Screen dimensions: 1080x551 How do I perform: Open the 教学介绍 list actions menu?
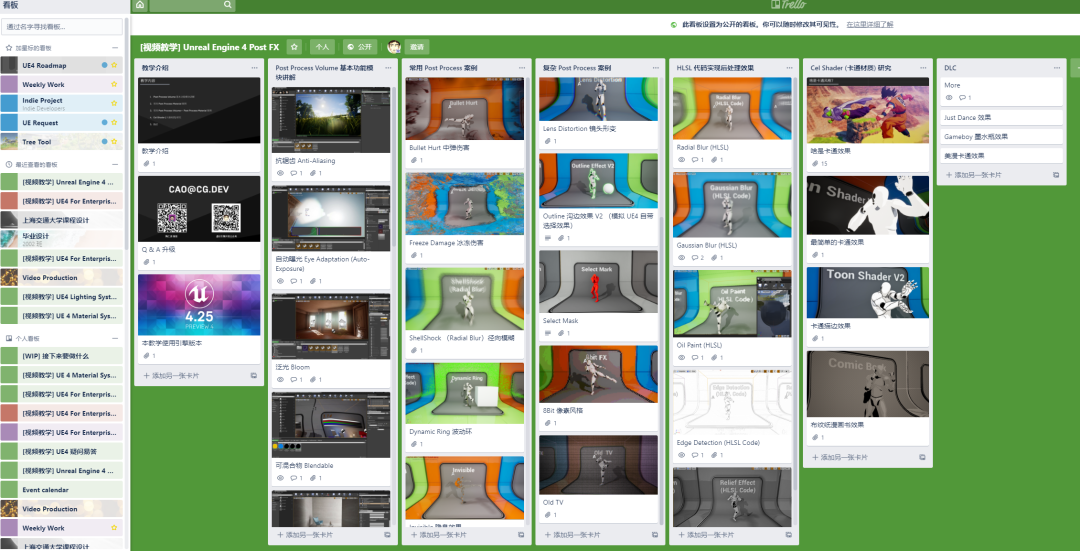click(x=254, y=68)
